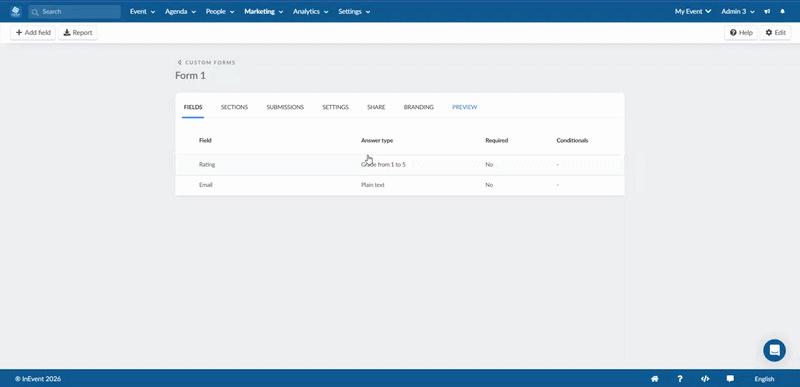The width and height of the screenshot is (800, 387).
Task: Go back via Custom Forms link
Action: click(206, 63)
